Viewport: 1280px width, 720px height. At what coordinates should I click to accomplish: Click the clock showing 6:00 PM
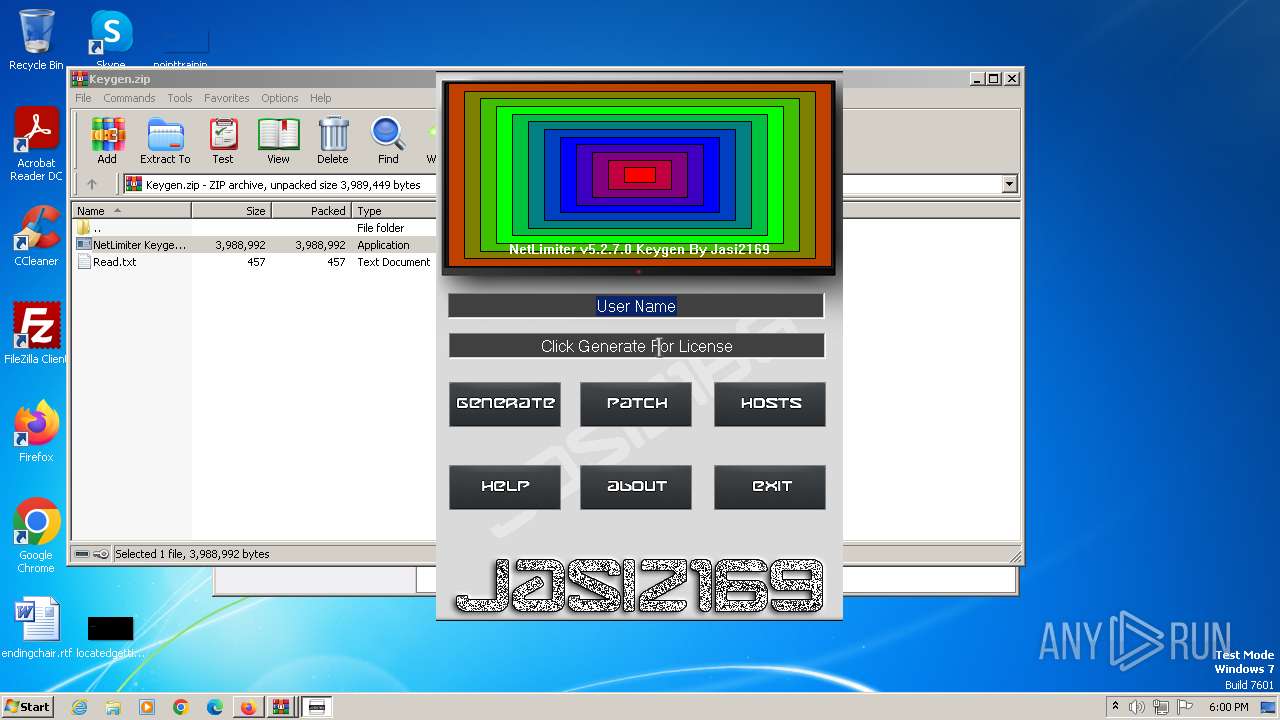(x=1228, y=707)
